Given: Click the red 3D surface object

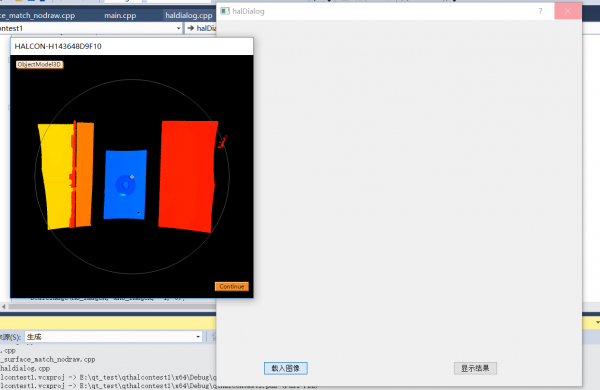Looking at the screenshot, I should click(188, 176).
